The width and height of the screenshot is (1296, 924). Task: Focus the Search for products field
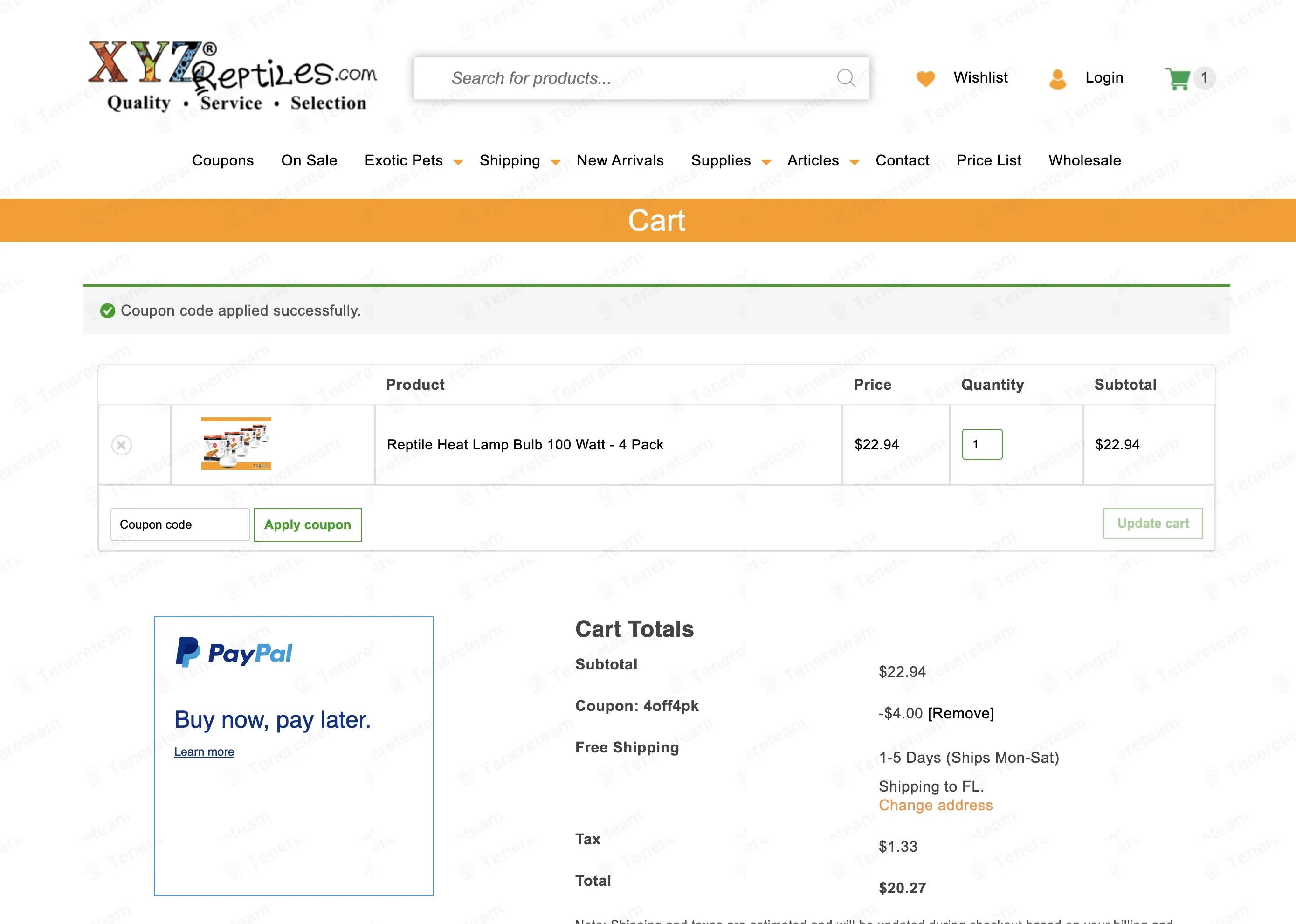pos(641,78)
